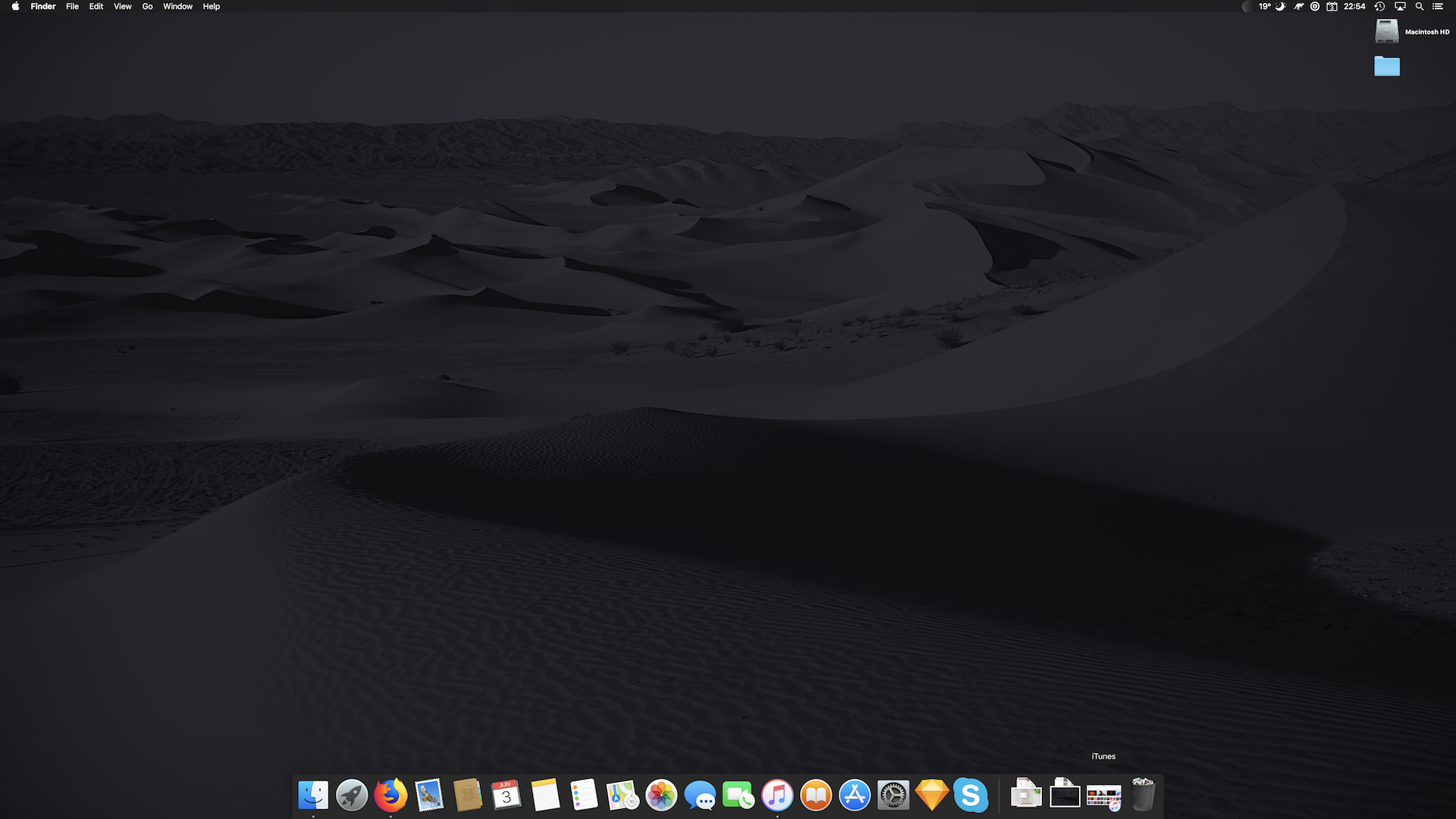
Task: Open the Trash in the Dock
Action: [x=1142, y=795]
